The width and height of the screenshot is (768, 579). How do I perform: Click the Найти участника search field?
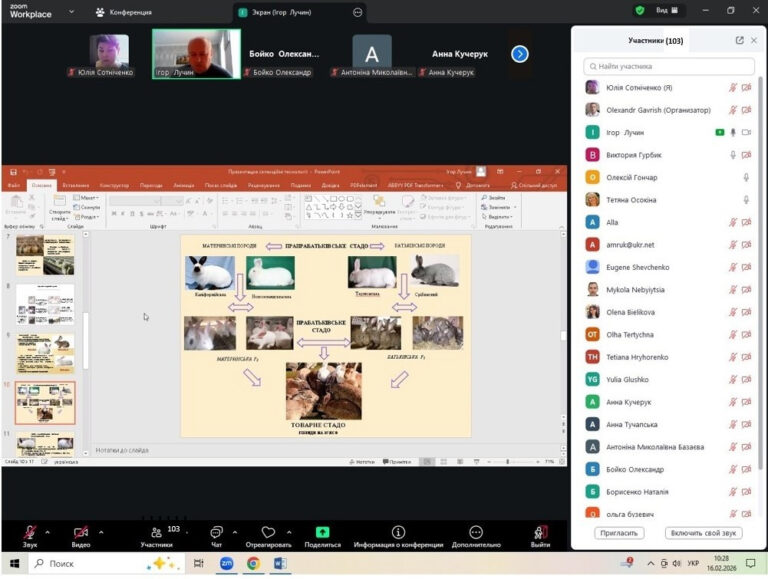668,66
